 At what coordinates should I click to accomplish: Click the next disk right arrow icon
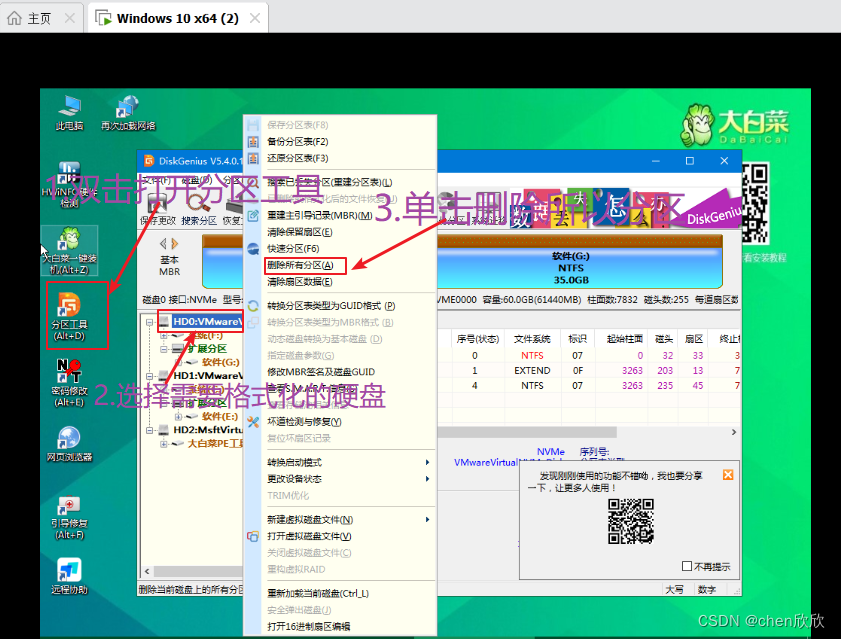pos(174,244)
